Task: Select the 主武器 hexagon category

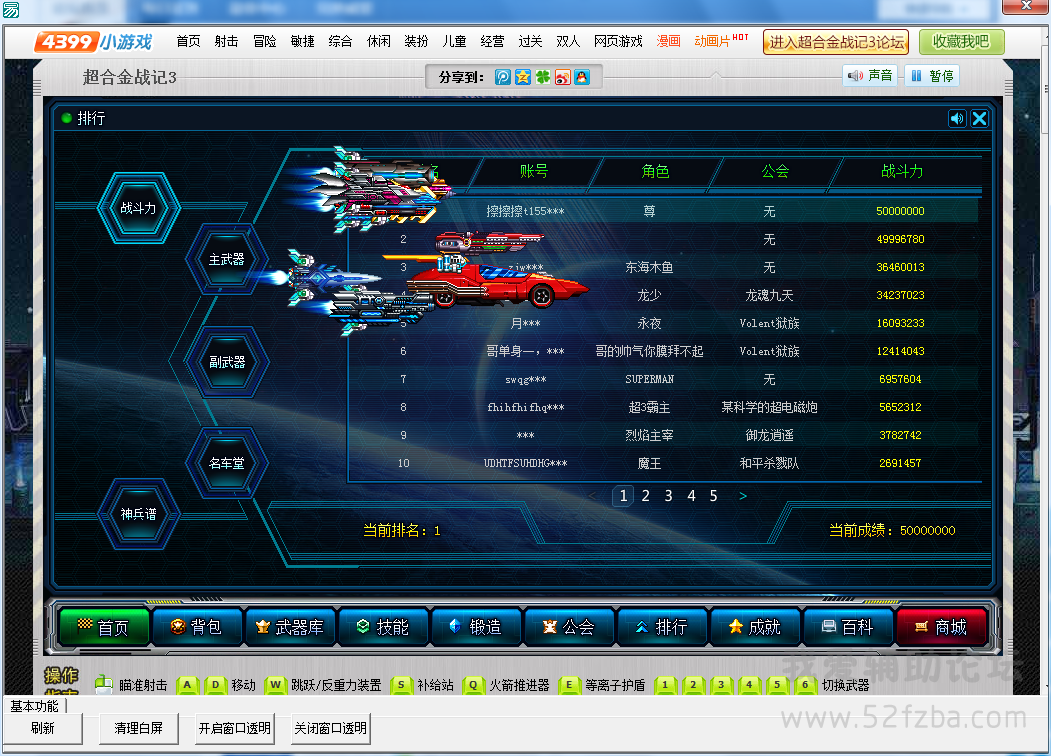Action: click(227, 259)
